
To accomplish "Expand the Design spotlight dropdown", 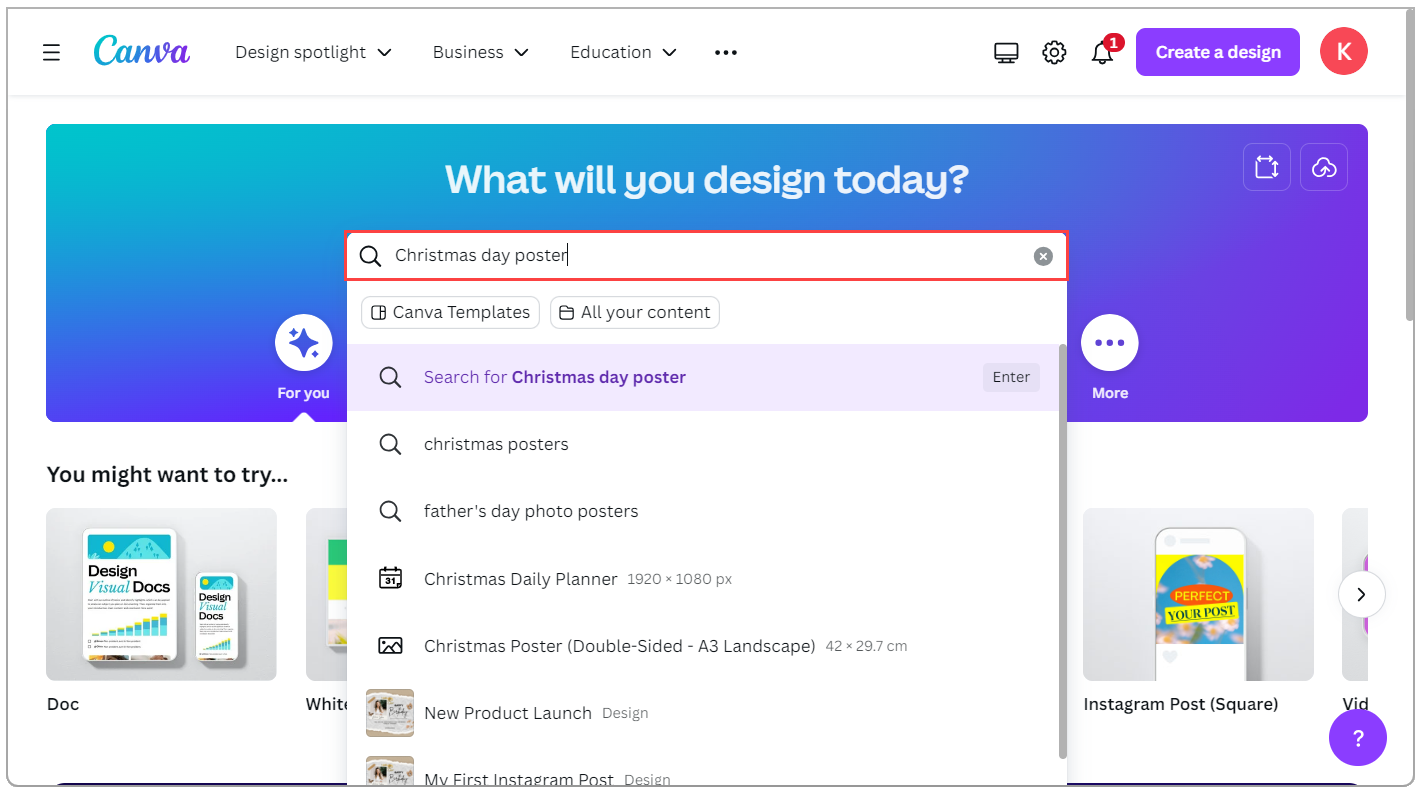I will (313, 51).
